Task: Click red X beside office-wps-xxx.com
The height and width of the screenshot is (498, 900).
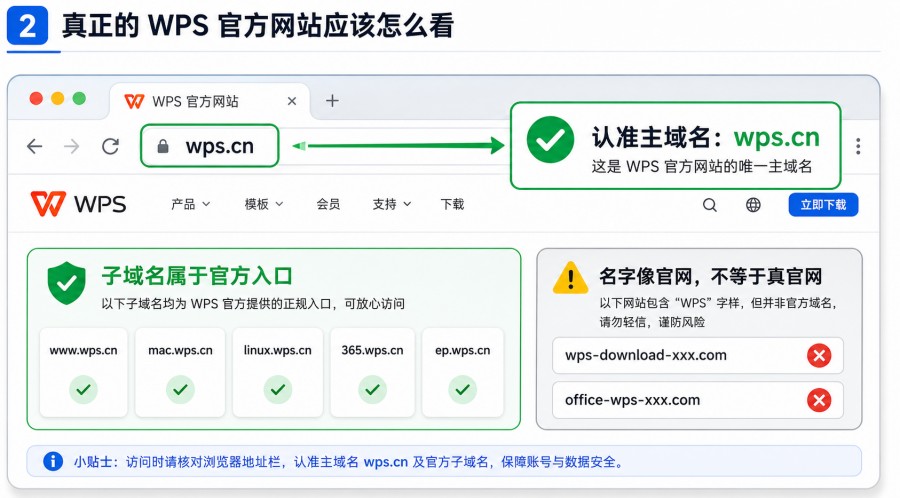Action: coord(819,400)
